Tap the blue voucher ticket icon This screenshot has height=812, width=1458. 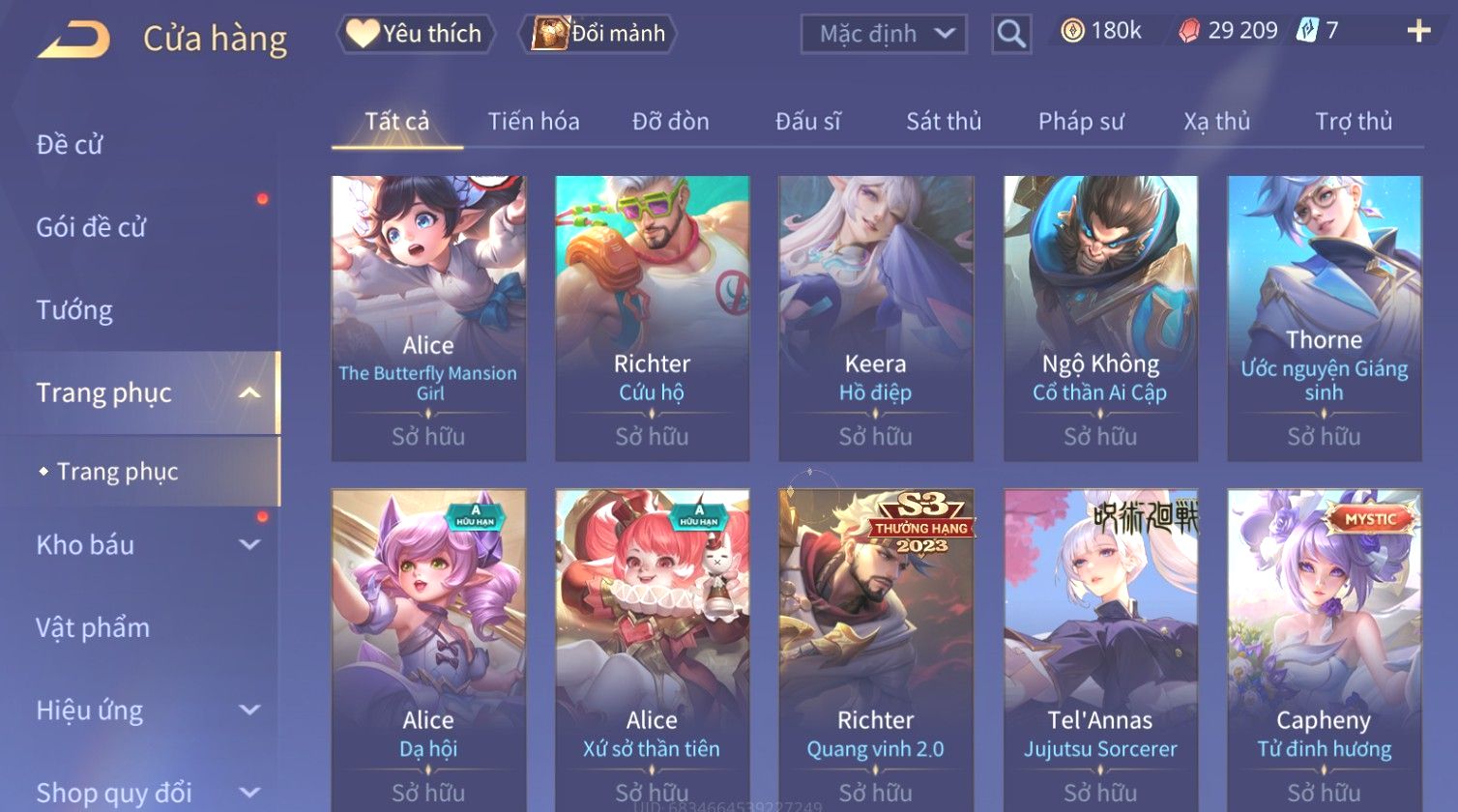[x=1306, y=31]
